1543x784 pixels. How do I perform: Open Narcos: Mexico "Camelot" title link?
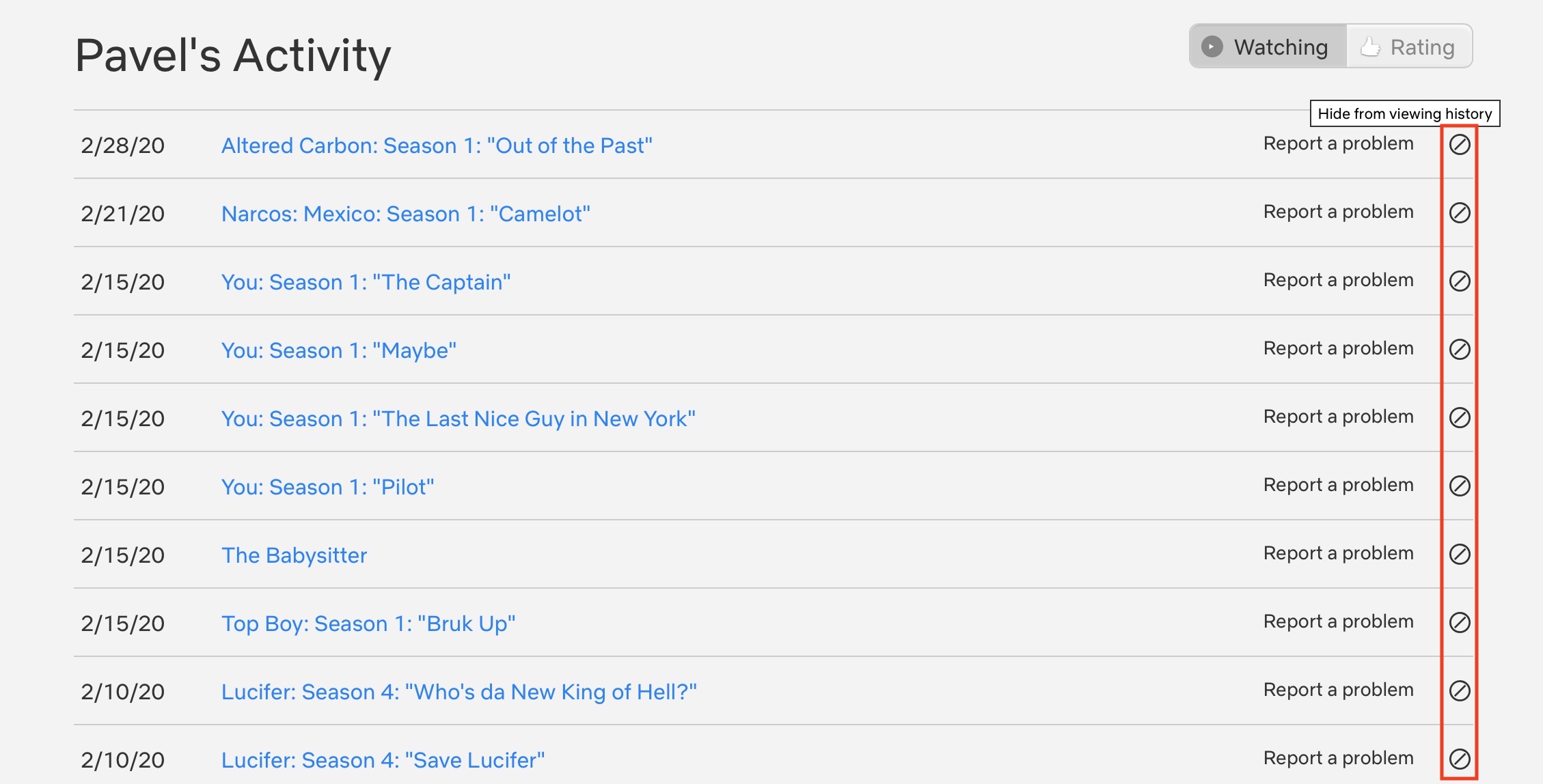coord(405,214)
